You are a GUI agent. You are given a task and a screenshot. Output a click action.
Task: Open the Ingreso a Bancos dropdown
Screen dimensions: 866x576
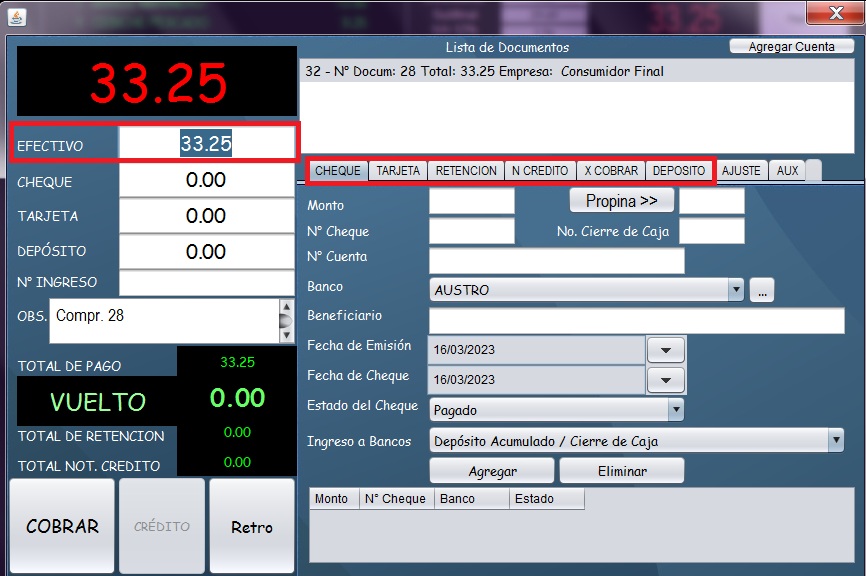(x=836, y=441)
